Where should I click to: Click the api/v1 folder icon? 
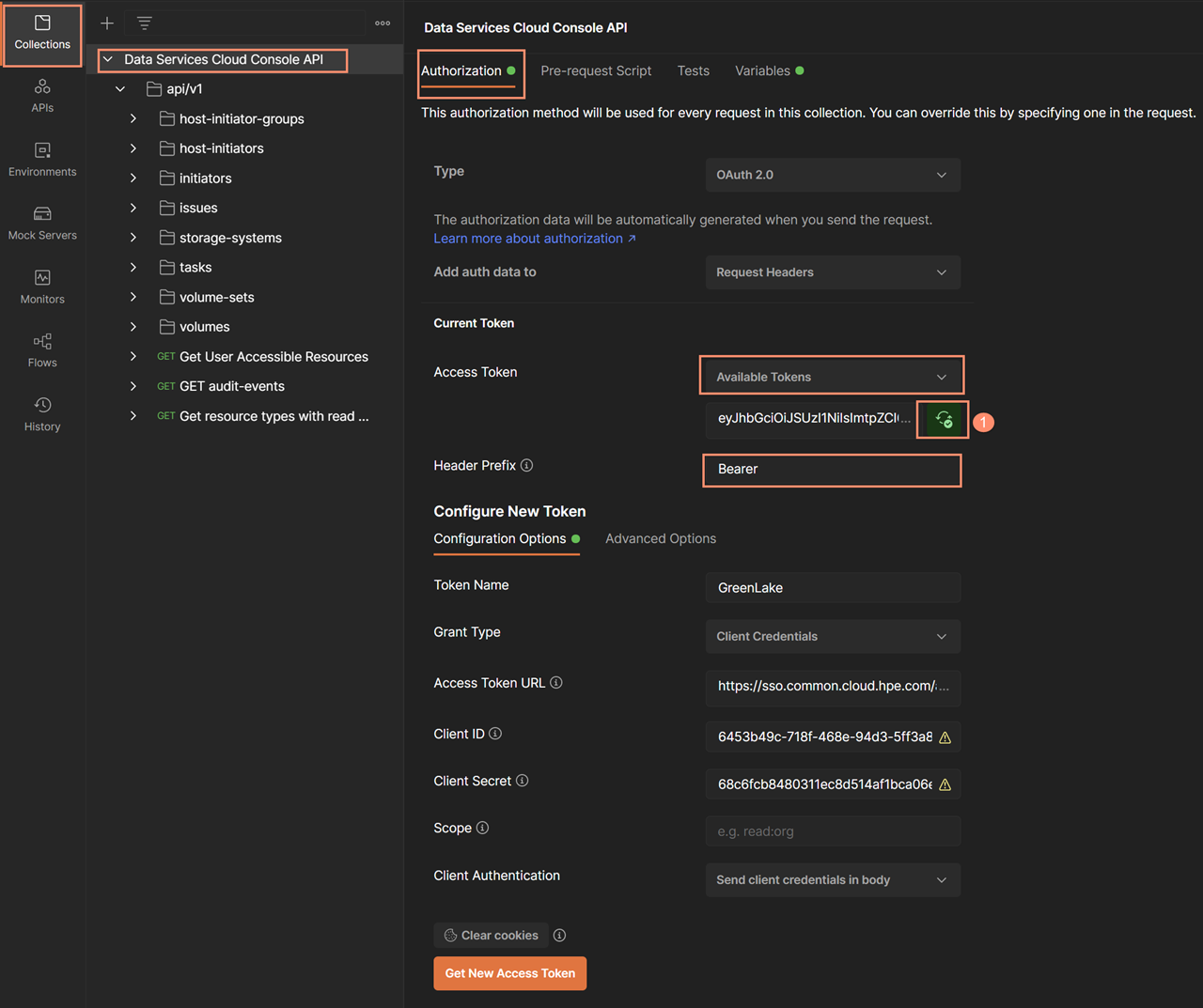coord(154,89)
